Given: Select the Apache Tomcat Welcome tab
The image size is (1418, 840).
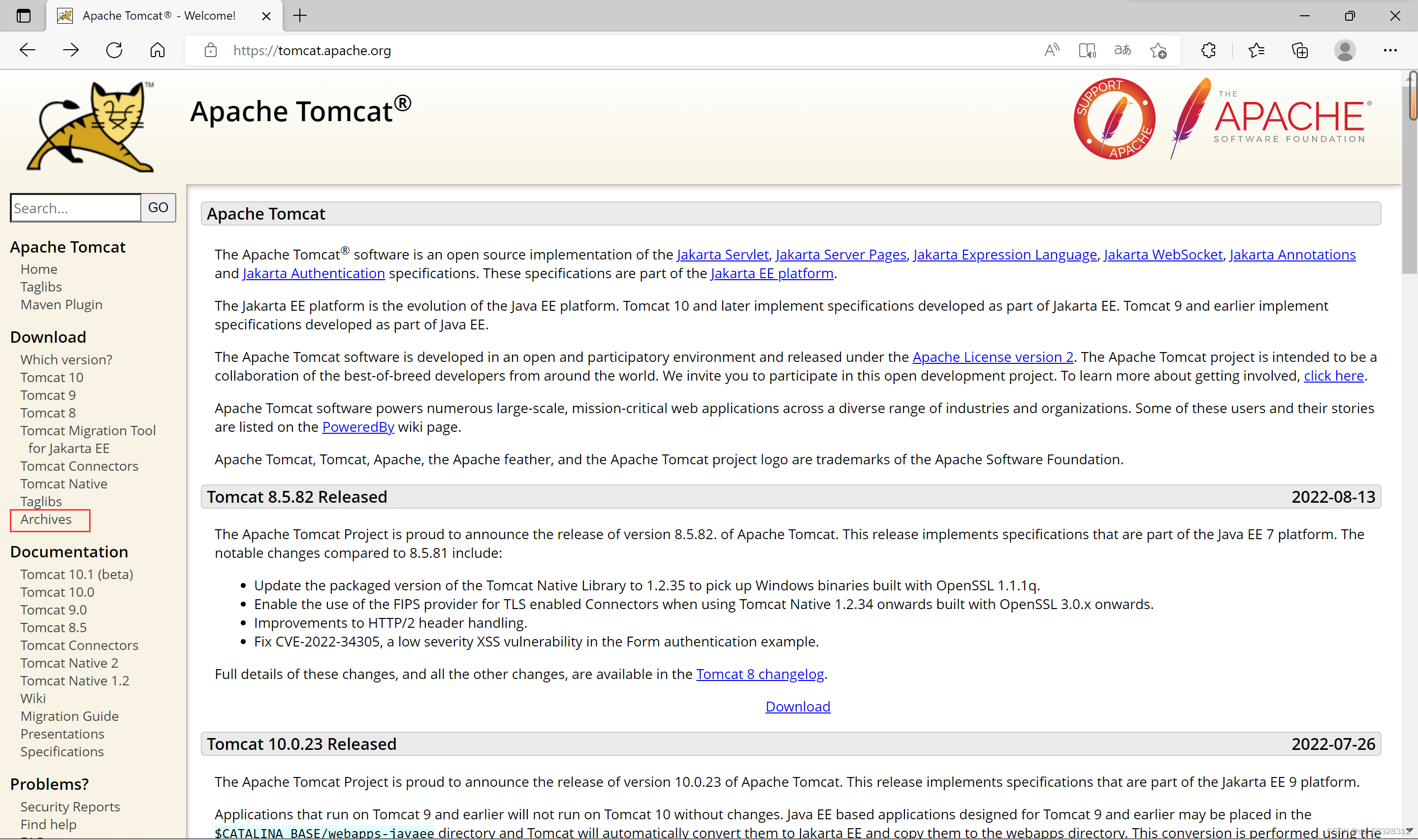Looking at the screenshot, I should pos(159,16).
